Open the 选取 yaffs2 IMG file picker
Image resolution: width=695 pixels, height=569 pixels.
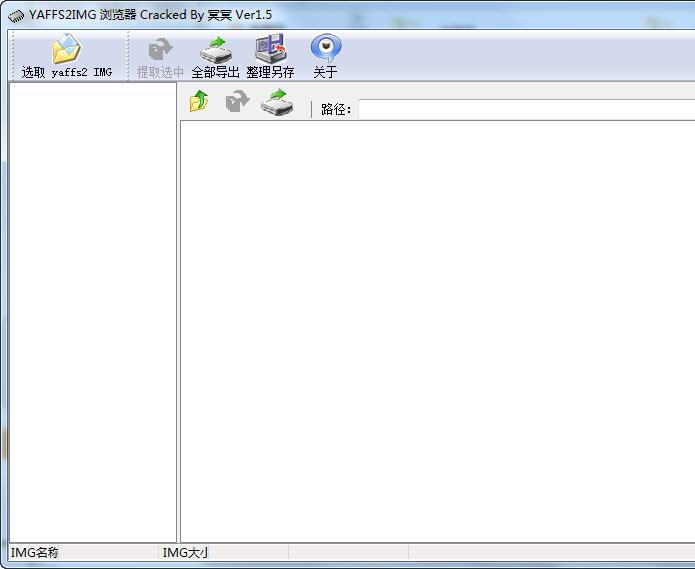[x=66, y=56]
